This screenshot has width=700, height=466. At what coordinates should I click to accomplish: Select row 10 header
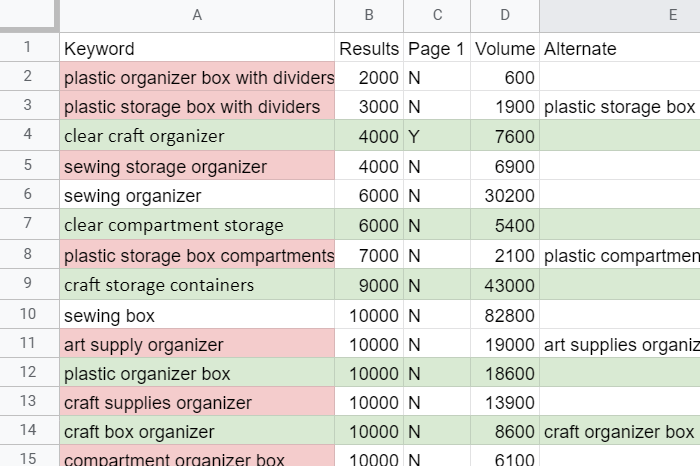coord(29,314)
